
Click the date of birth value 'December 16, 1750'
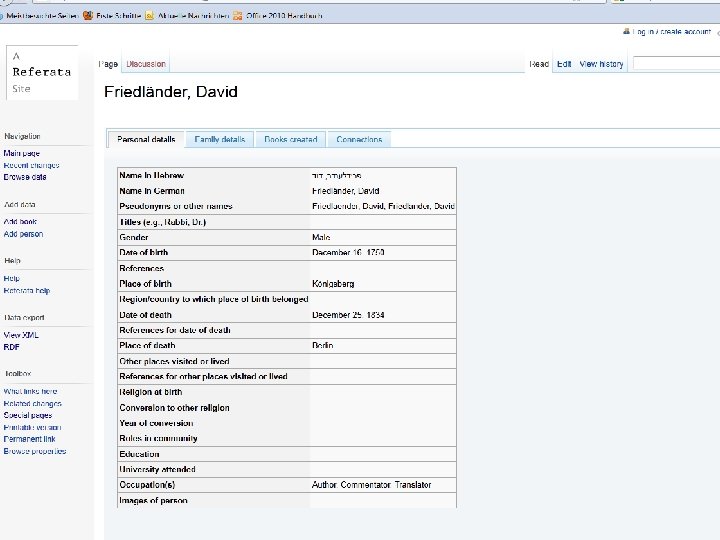pos(348,252)
